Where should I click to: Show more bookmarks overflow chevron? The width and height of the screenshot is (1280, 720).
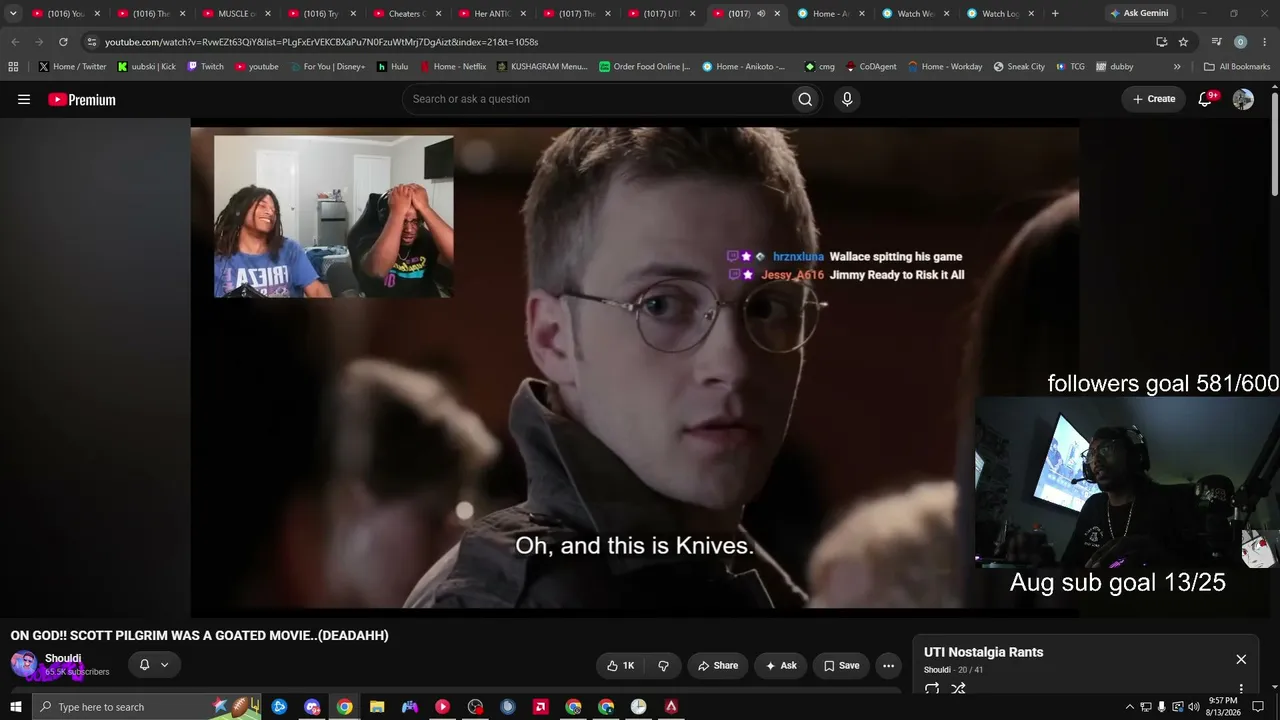1176,67
